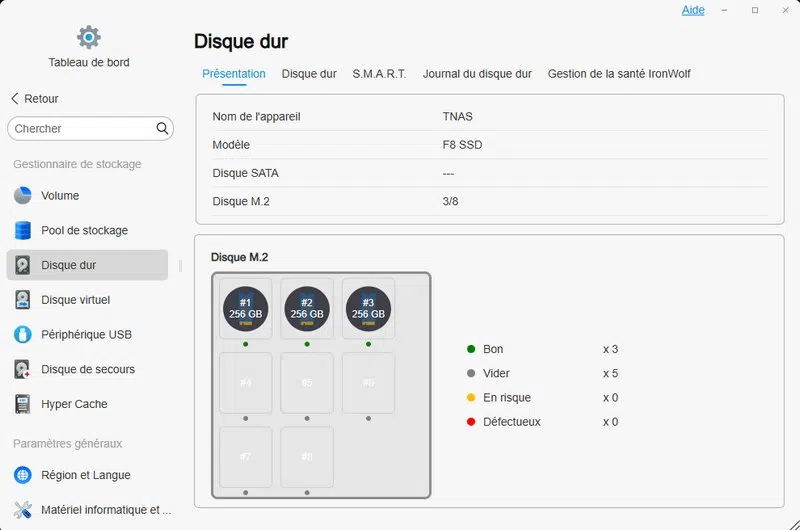This screenshot has height=530, width=800.
Task: Maximize the window
Action: pyautogui.click(x=755, y=10)
